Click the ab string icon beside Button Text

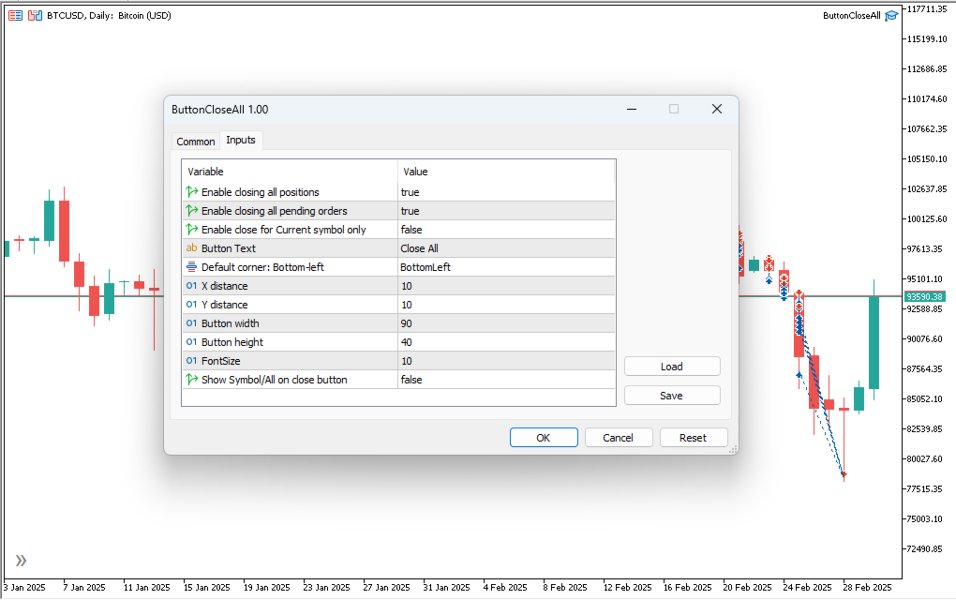(x=191, y=248)
